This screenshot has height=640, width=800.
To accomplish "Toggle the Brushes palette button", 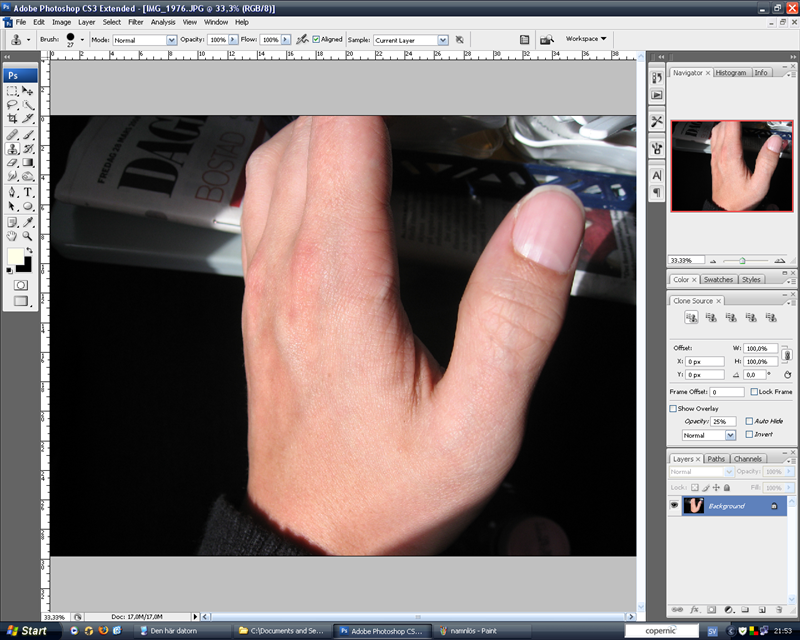I will (524, 40).
